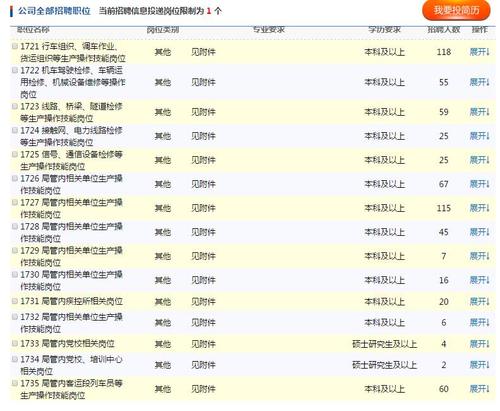Click 硕士研究生及以上 in row 1734

(384, 365)
